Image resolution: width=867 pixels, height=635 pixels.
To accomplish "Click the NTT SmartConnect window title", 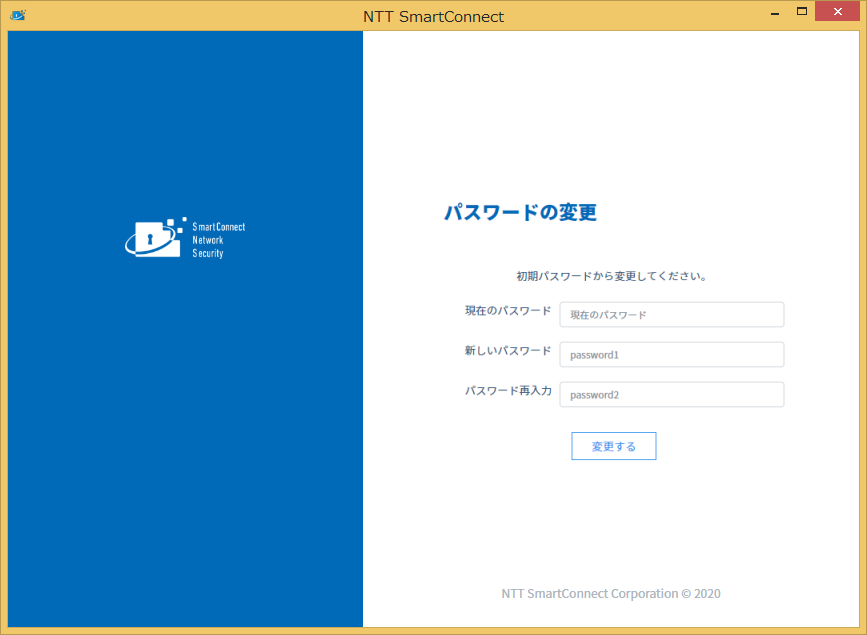I will (434, 17).
